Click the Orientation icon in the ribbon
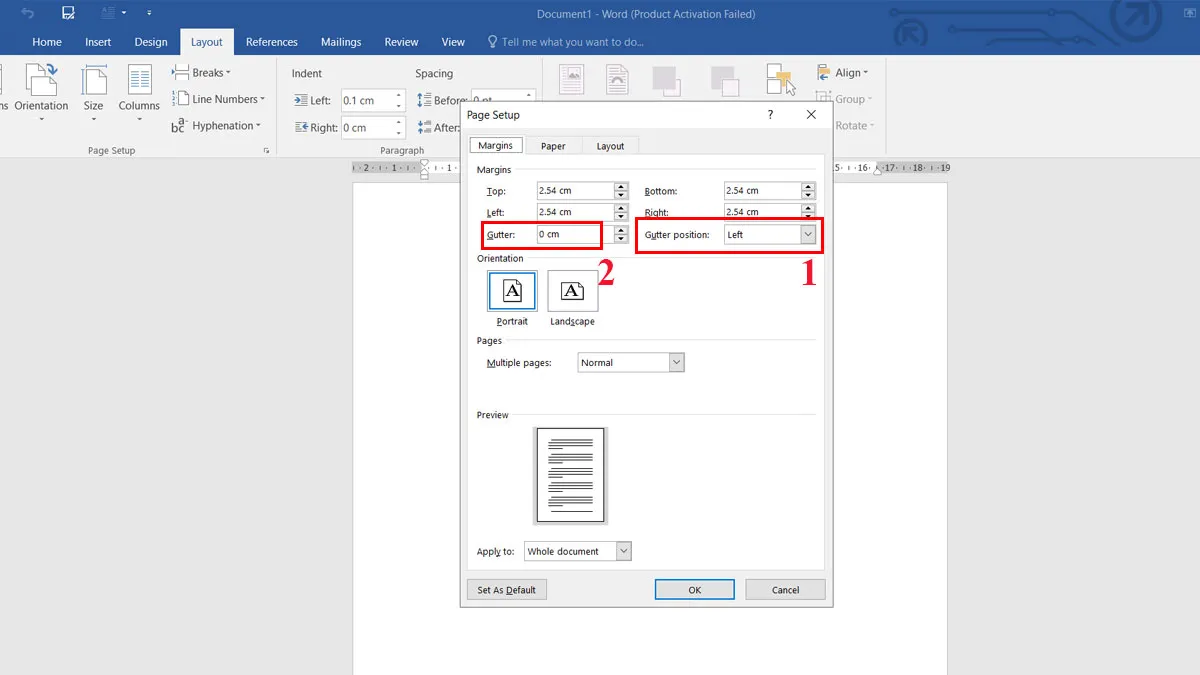 (x=41, y=81)
